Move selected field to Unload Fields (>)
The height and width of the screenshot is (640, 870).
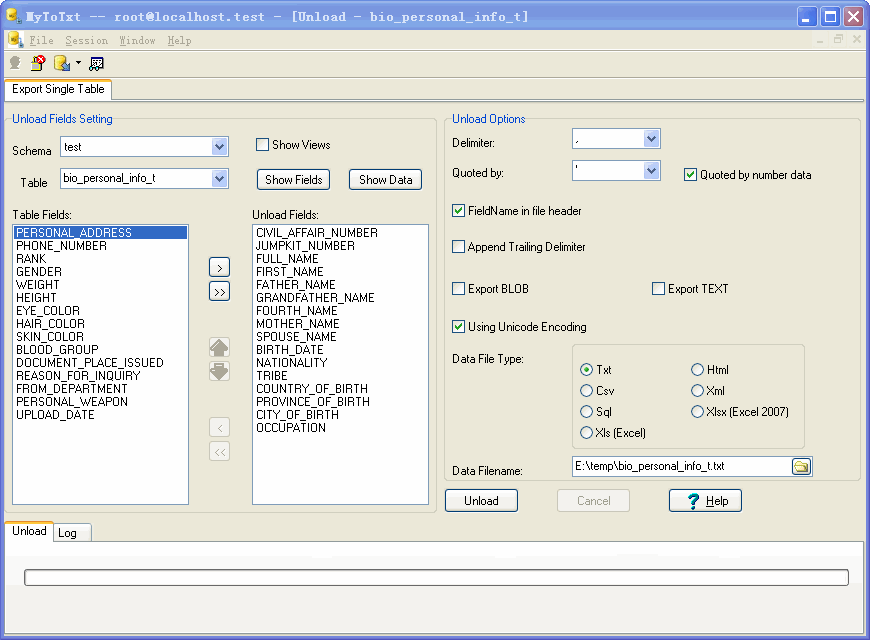(x=220, y=268)
